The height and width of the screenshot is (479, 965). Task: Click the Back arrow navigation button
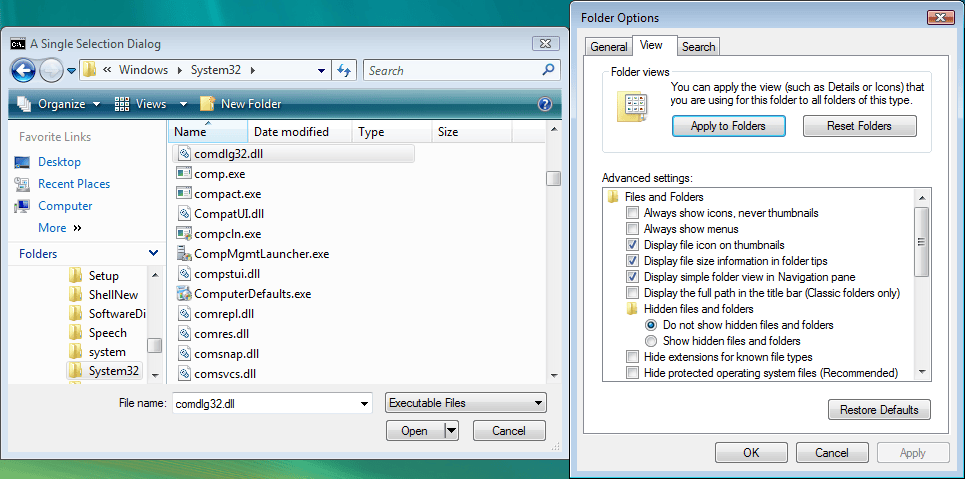point(23,71)
